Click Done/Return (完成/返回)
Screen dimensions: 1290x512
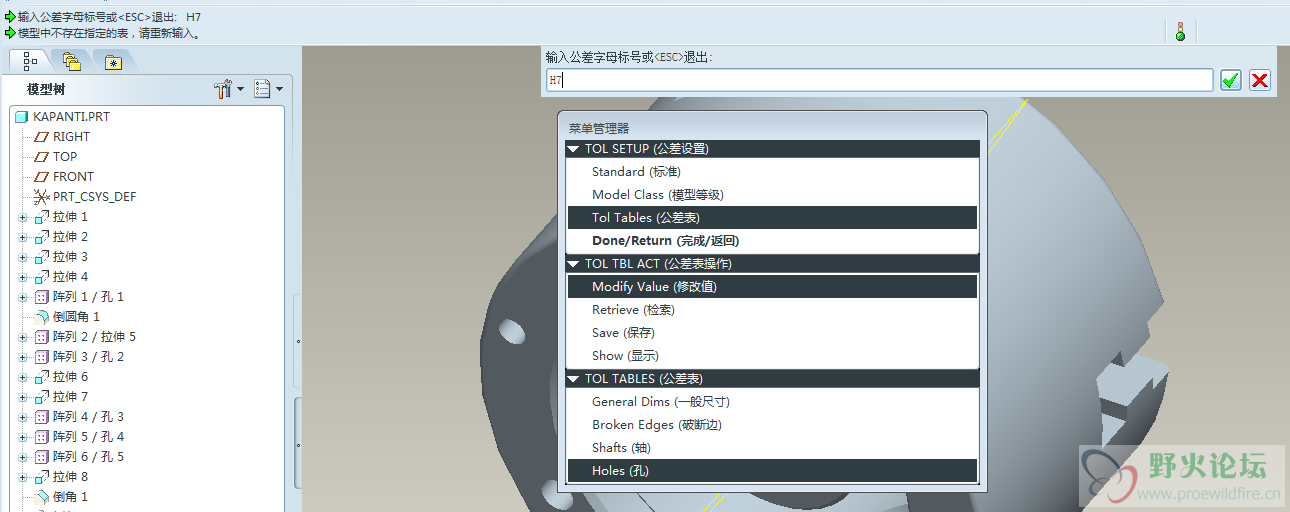(x=772, y=241)
